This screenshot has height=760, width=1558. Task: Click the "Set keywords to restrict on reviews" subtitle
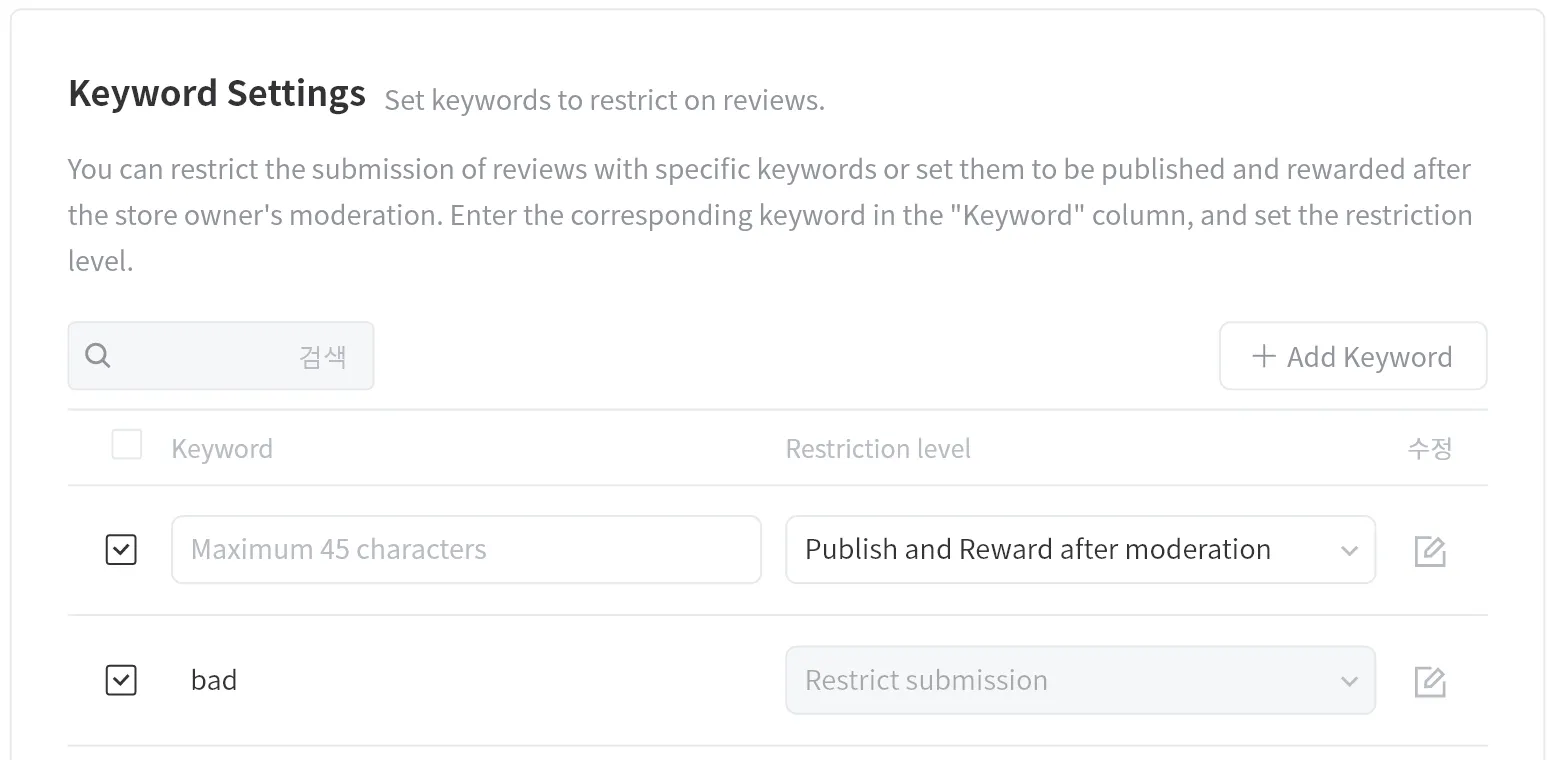[x=604, y=101]
